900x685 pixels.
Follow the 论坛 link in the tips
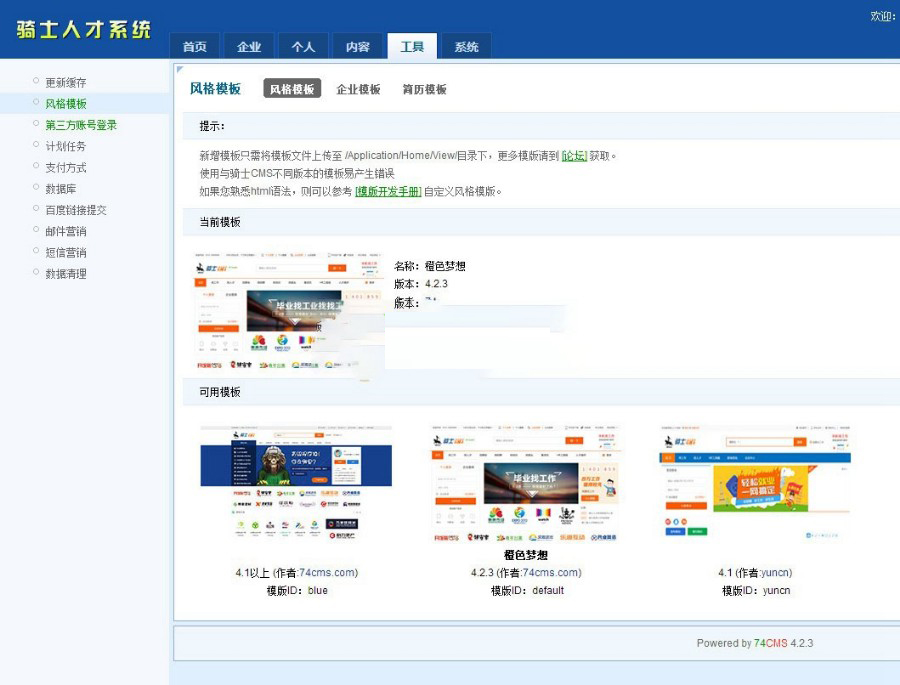pos(574,156)
